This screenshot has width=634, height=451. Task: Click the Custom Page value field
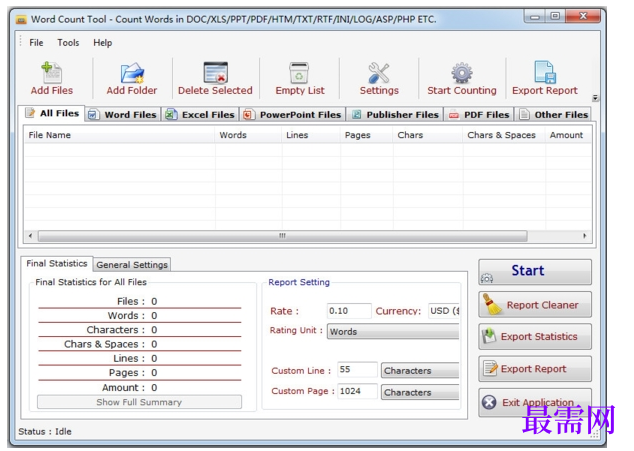click(x=357, y=391)
